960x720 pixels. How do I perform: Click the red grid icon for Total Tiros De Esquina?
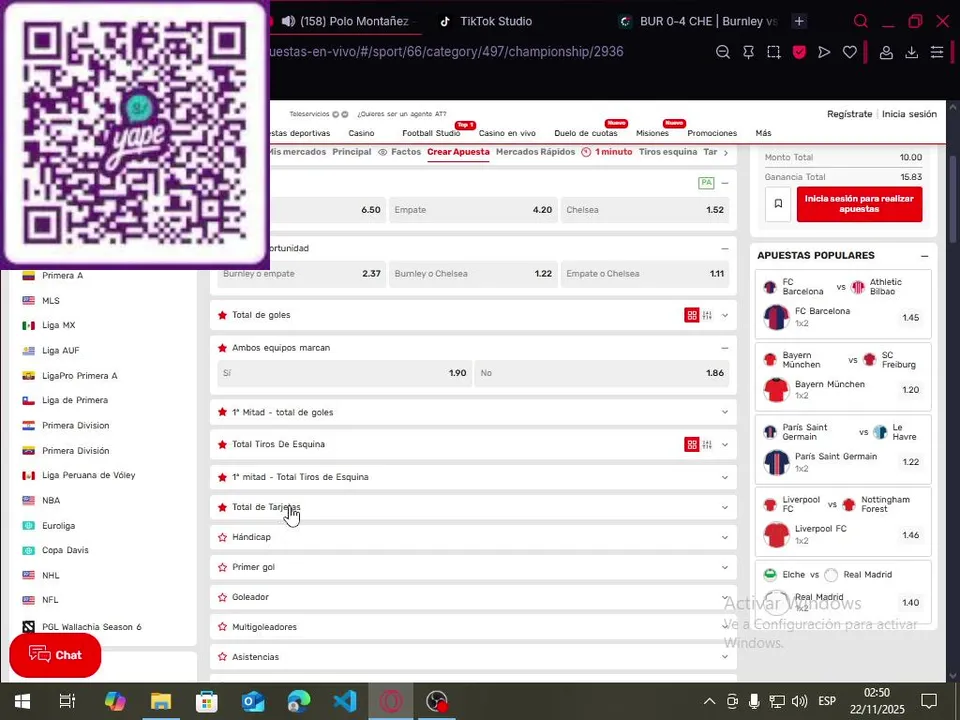pos(692,444)
